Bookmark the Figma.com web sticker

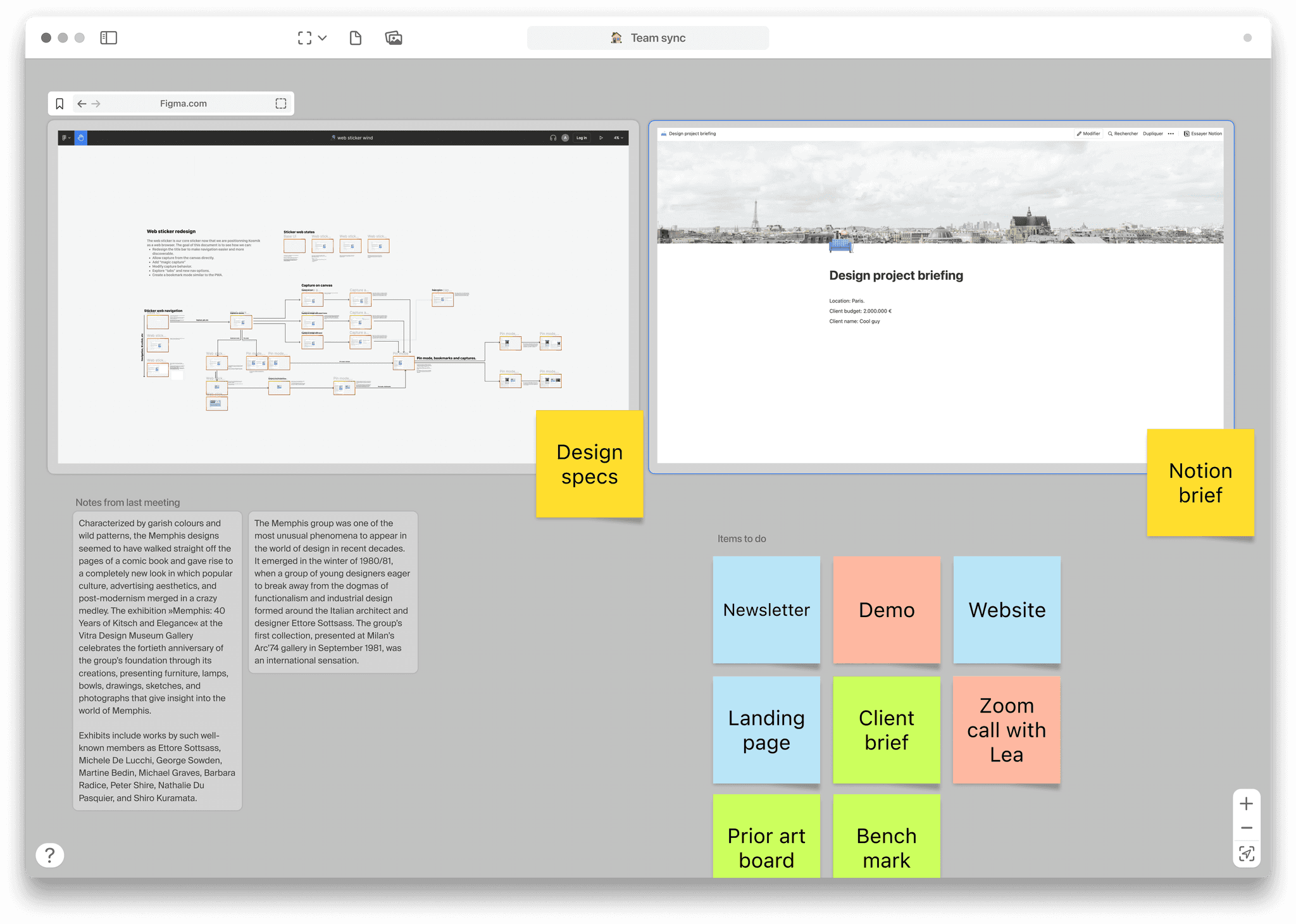(x=60, y=104)
